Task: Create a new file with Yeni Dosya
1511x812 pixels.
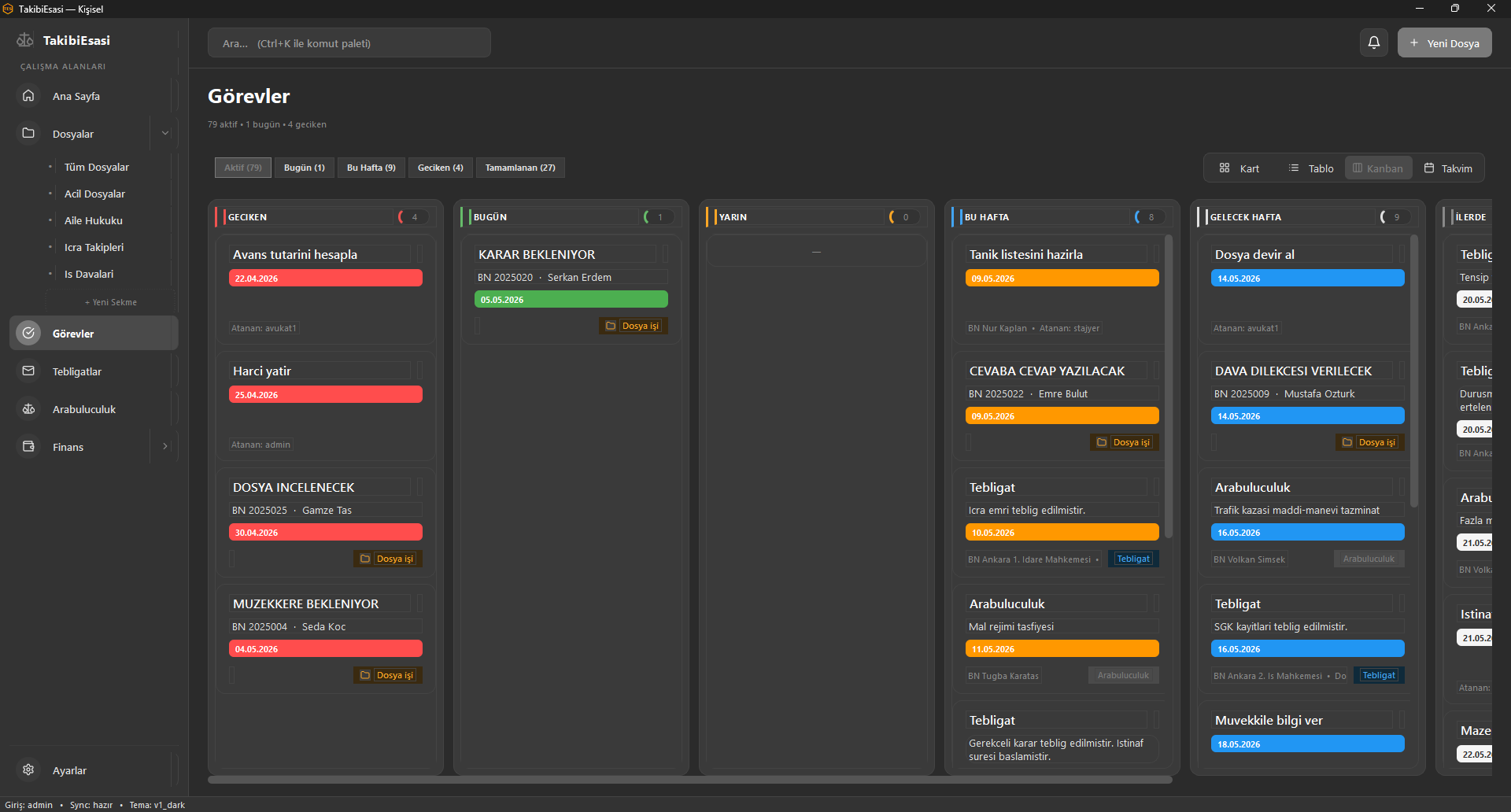Action: 1444,42
